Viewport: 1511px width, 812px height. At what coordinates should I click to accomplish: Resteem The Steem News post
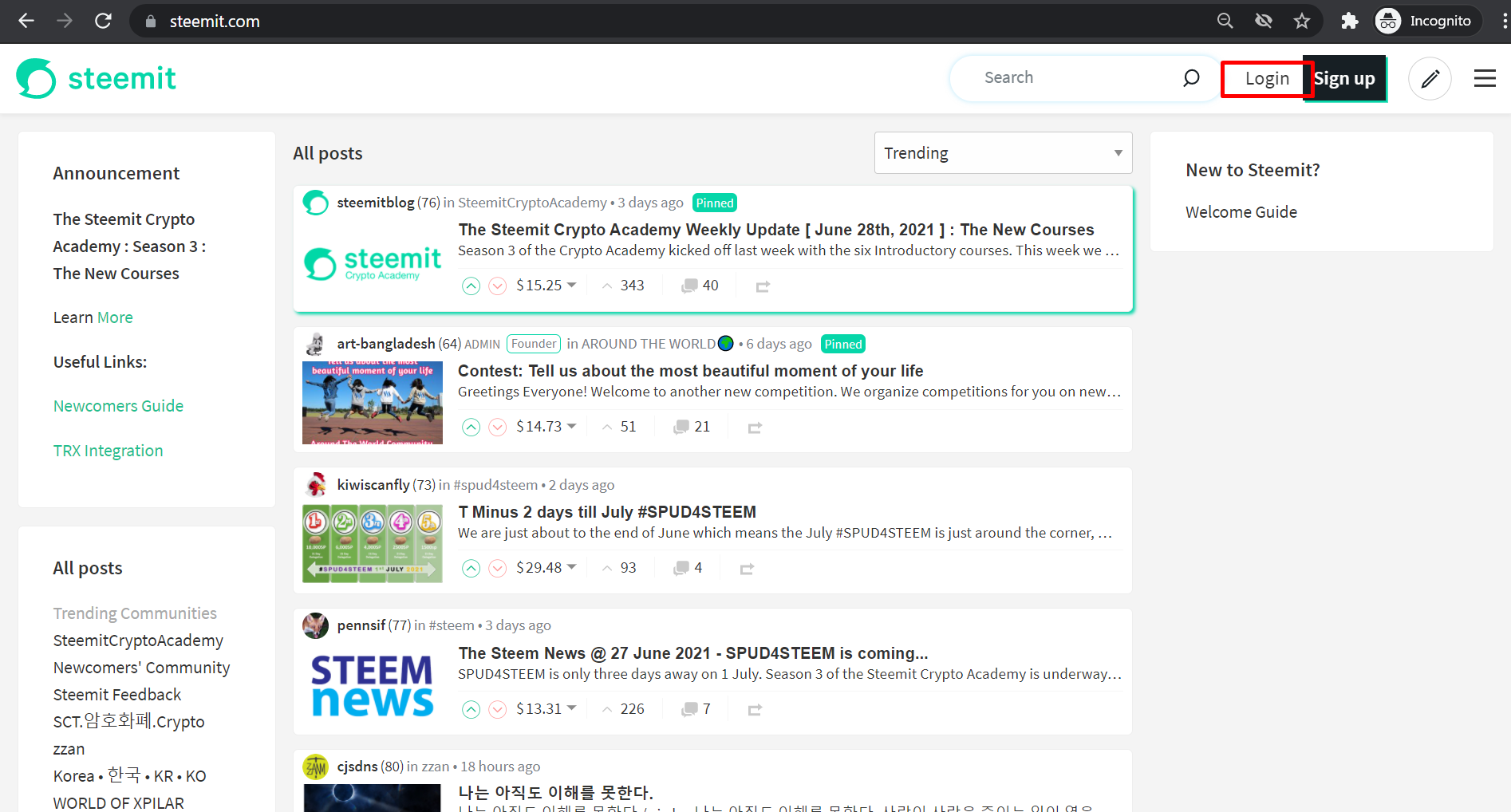coord(755,710)
